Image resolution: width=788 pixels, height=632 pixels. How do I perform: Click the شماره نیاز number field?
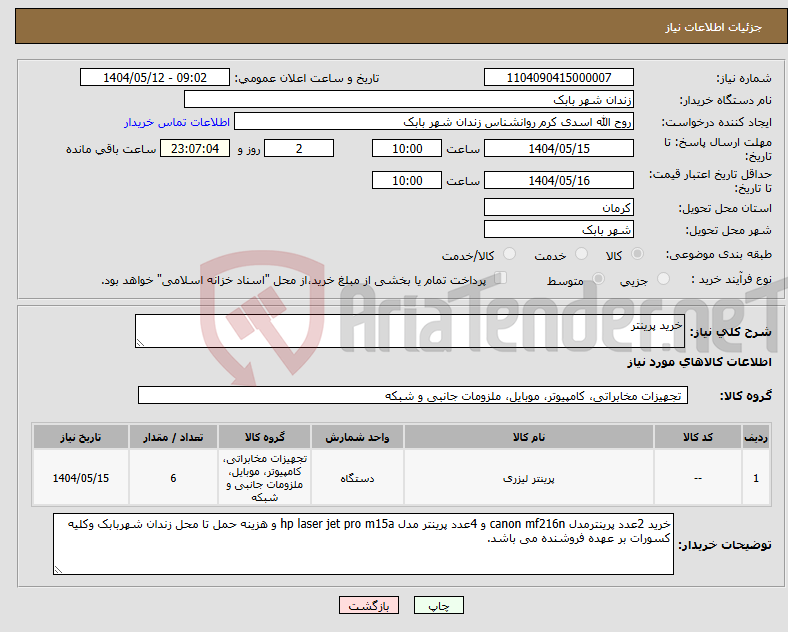(x=558, y=77)
